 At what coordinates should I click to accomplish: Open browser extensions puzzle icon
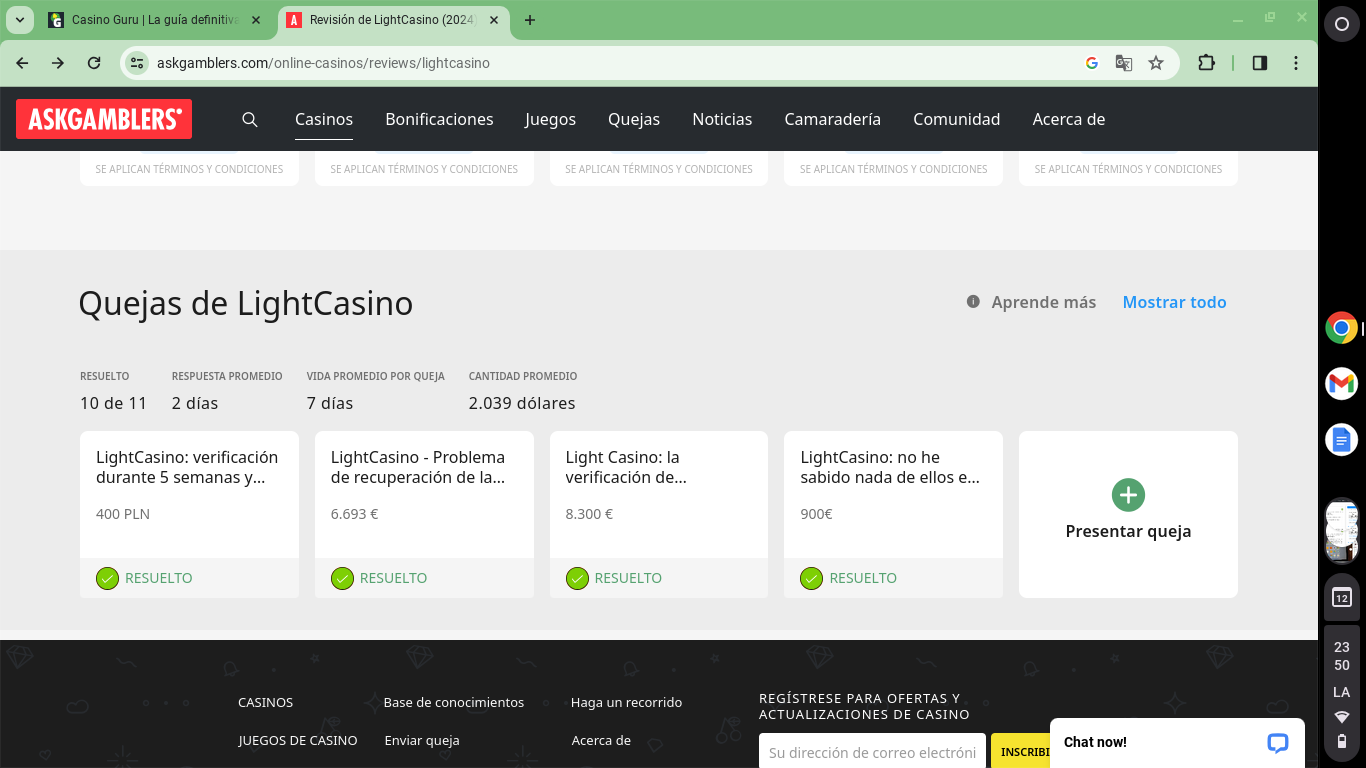click(1206, 63)
